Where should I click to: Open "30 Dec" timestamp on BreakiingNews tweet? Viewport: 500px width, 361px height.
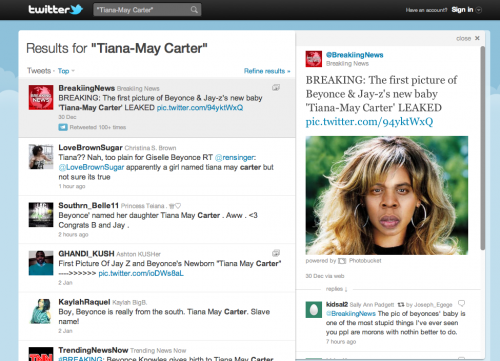point(67,117)
